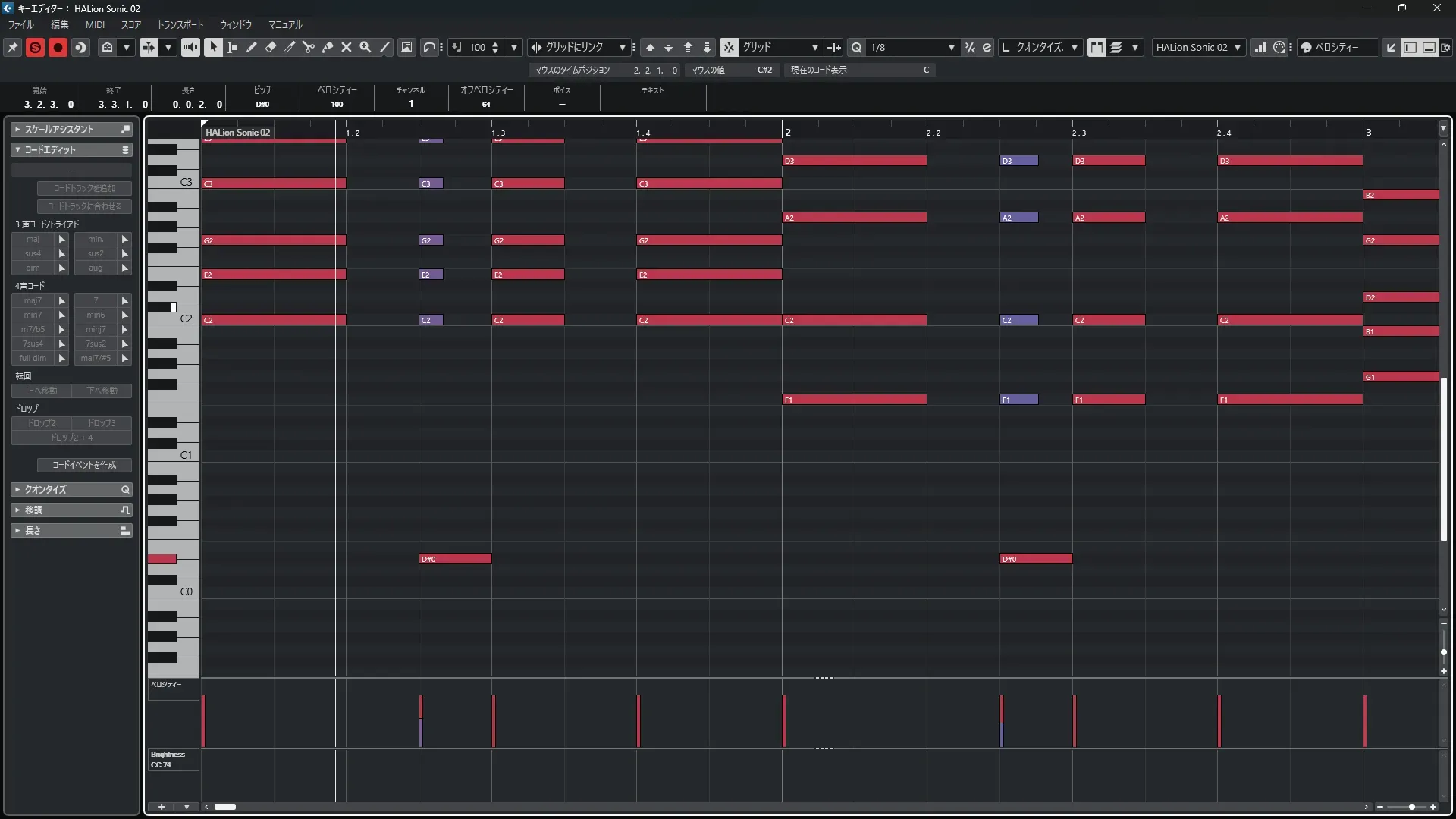Toggle the Record in Editor button
This screenshot has height=819, width=1456.
click(58, 47)
